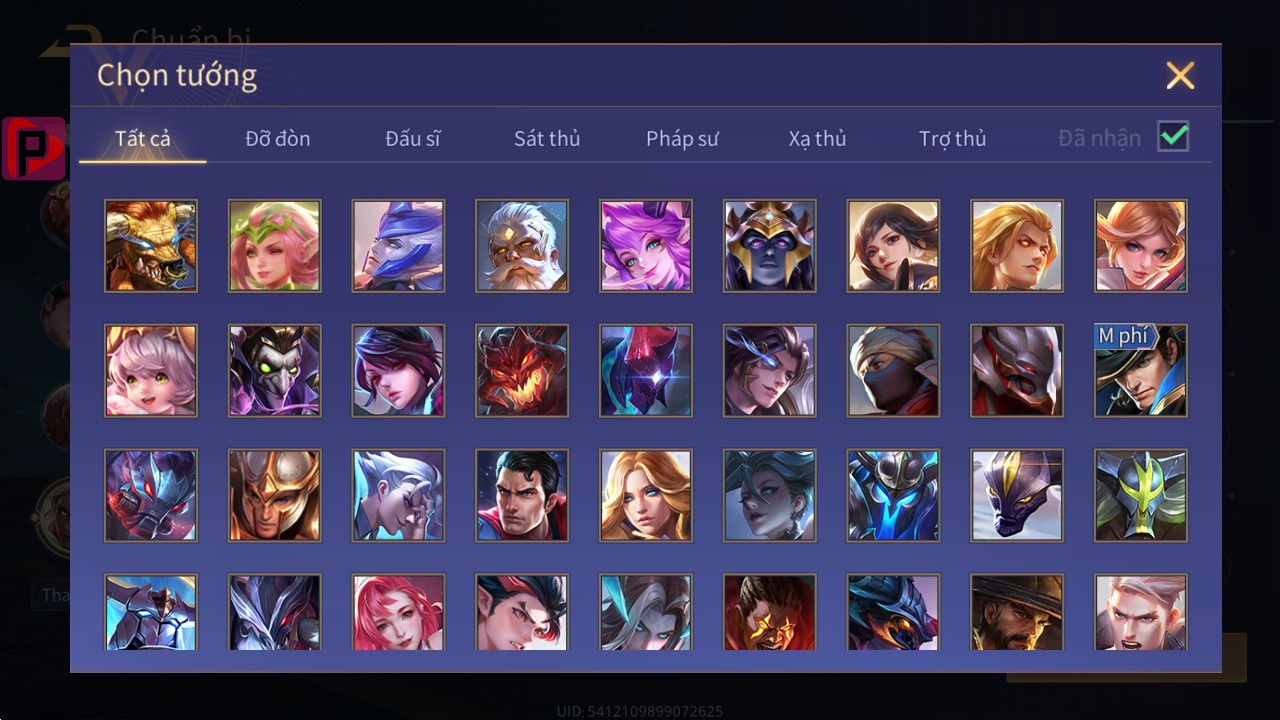Switch to the Đỡ đòn tab
This screenshot has height=720, width=1280.
coord(278,139)
